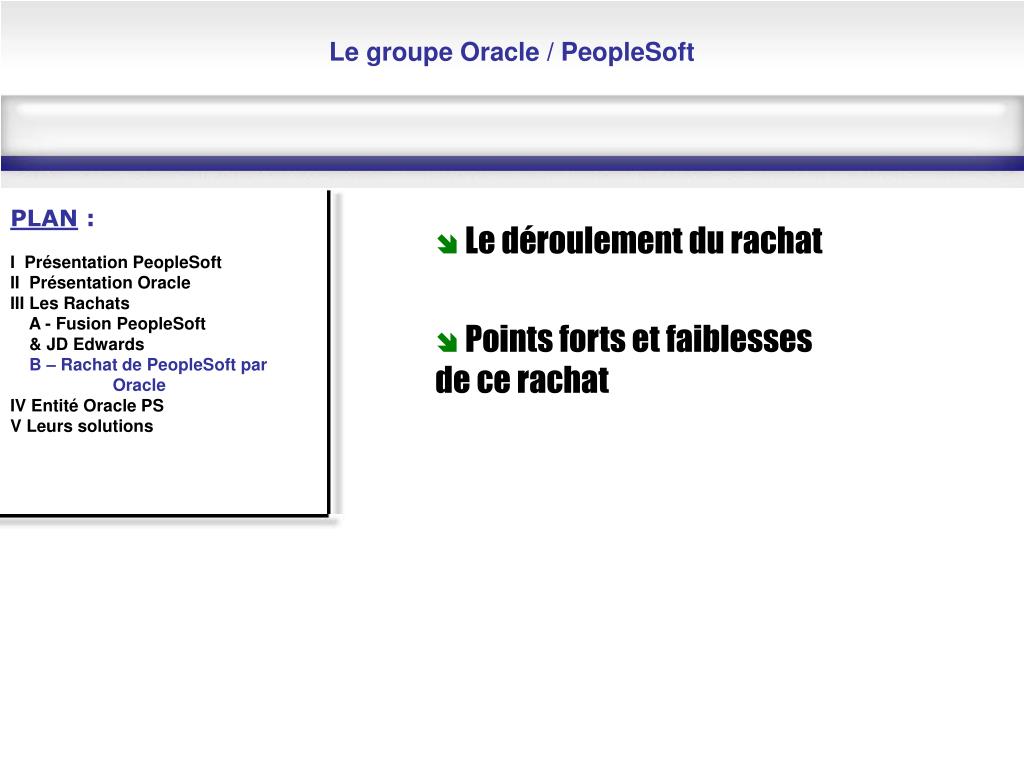Click the blue 'Oracle' continuation line

(139, 385)
